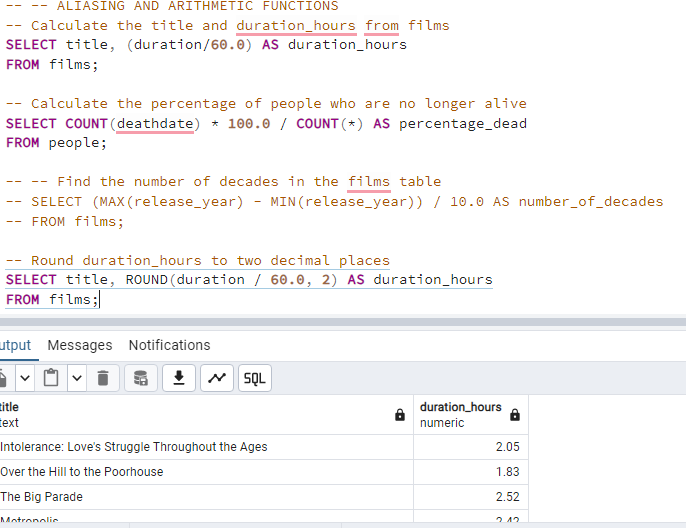Click the ROUND function in the query
This screenshot has width=686, height=528.
(x=147, y=280)
